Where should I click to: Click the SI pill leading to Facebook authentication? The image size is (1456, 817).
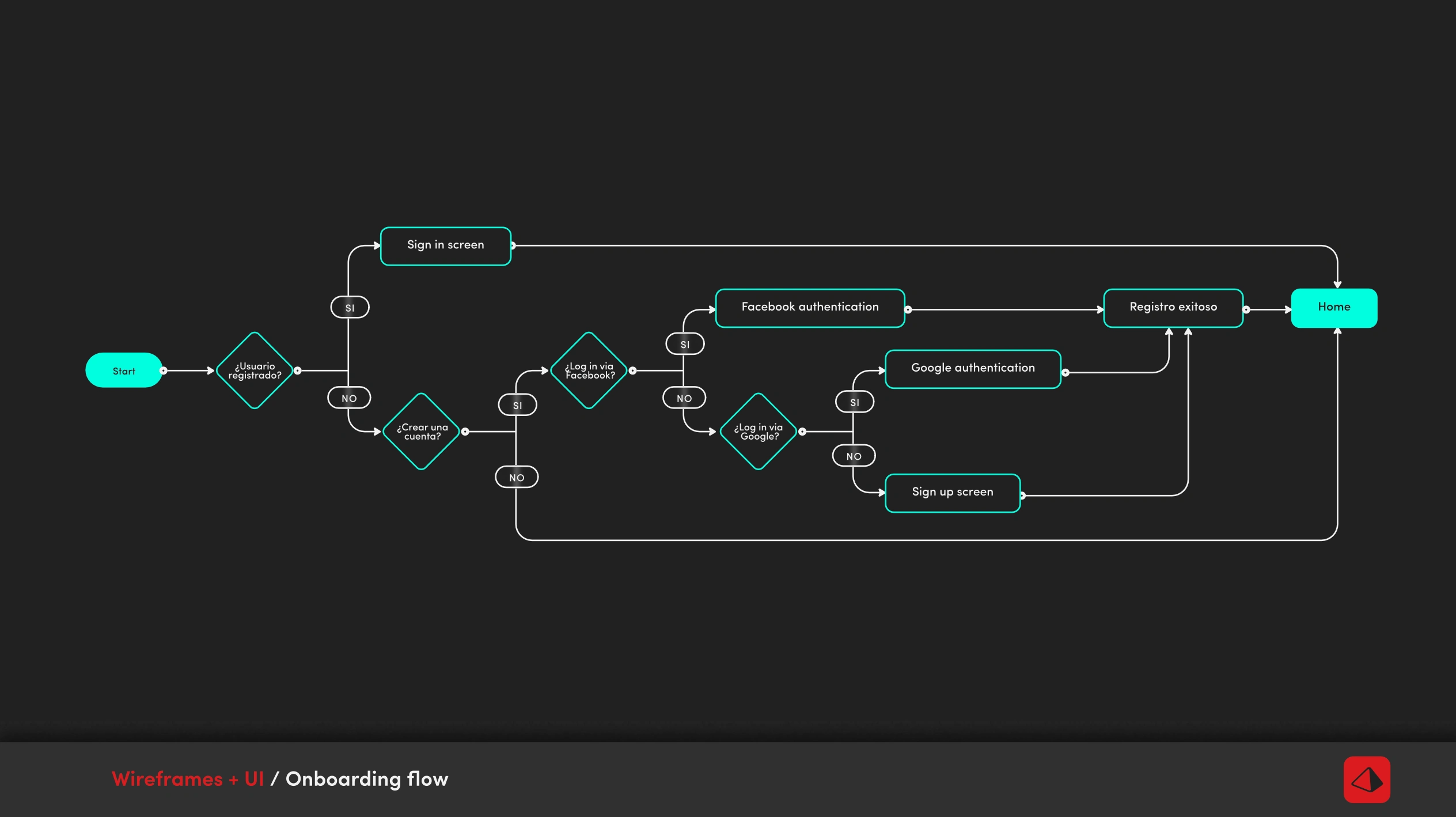point(685,344)
